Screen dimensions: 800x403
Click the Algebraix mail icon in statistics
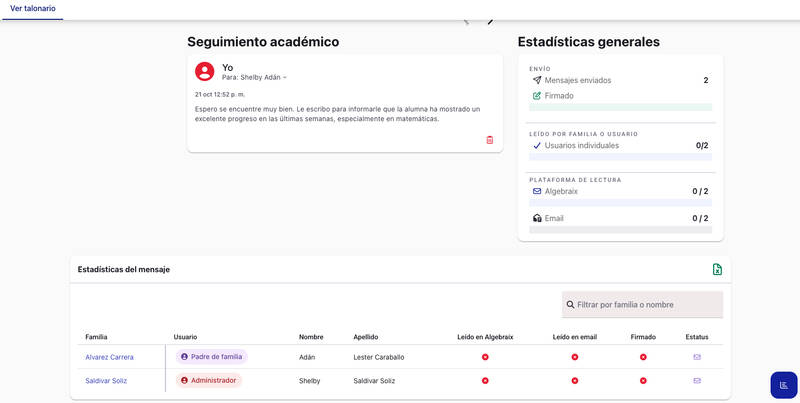(x=537, y=191)
